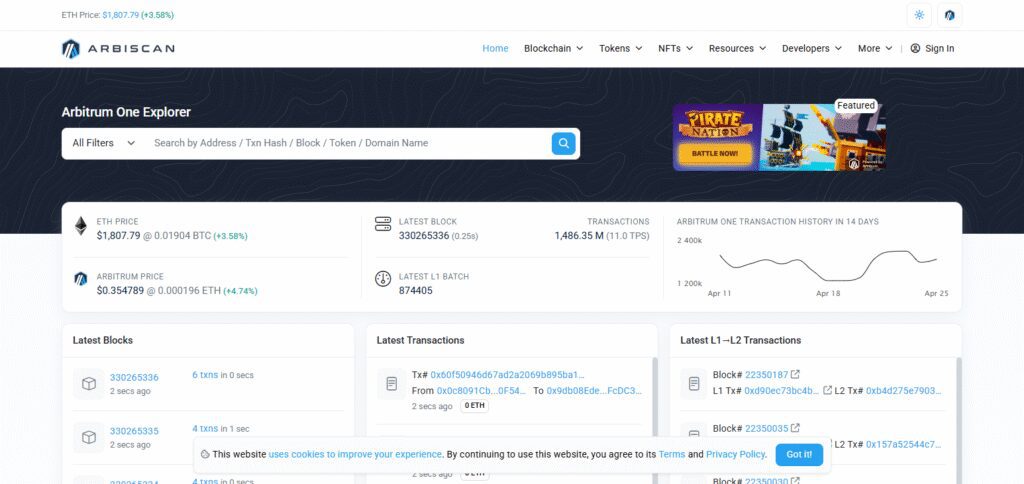The width and height of the screenshot is (1024, 484).
Task: Click the Arbitrum network icon in top bar
Action: coord(950,15)
